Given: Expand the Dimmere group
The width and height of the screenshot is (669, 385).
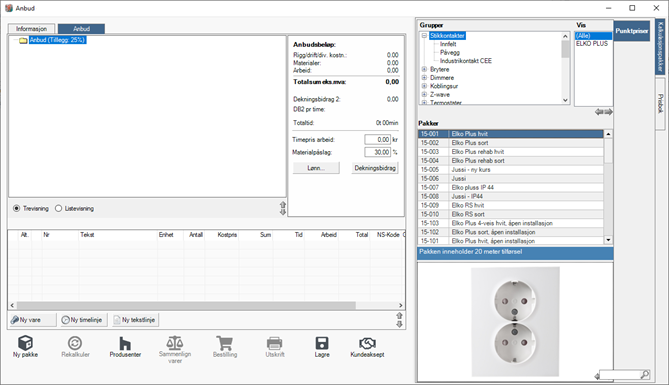Looking at the screenshot, I should (x=424, y=78).
